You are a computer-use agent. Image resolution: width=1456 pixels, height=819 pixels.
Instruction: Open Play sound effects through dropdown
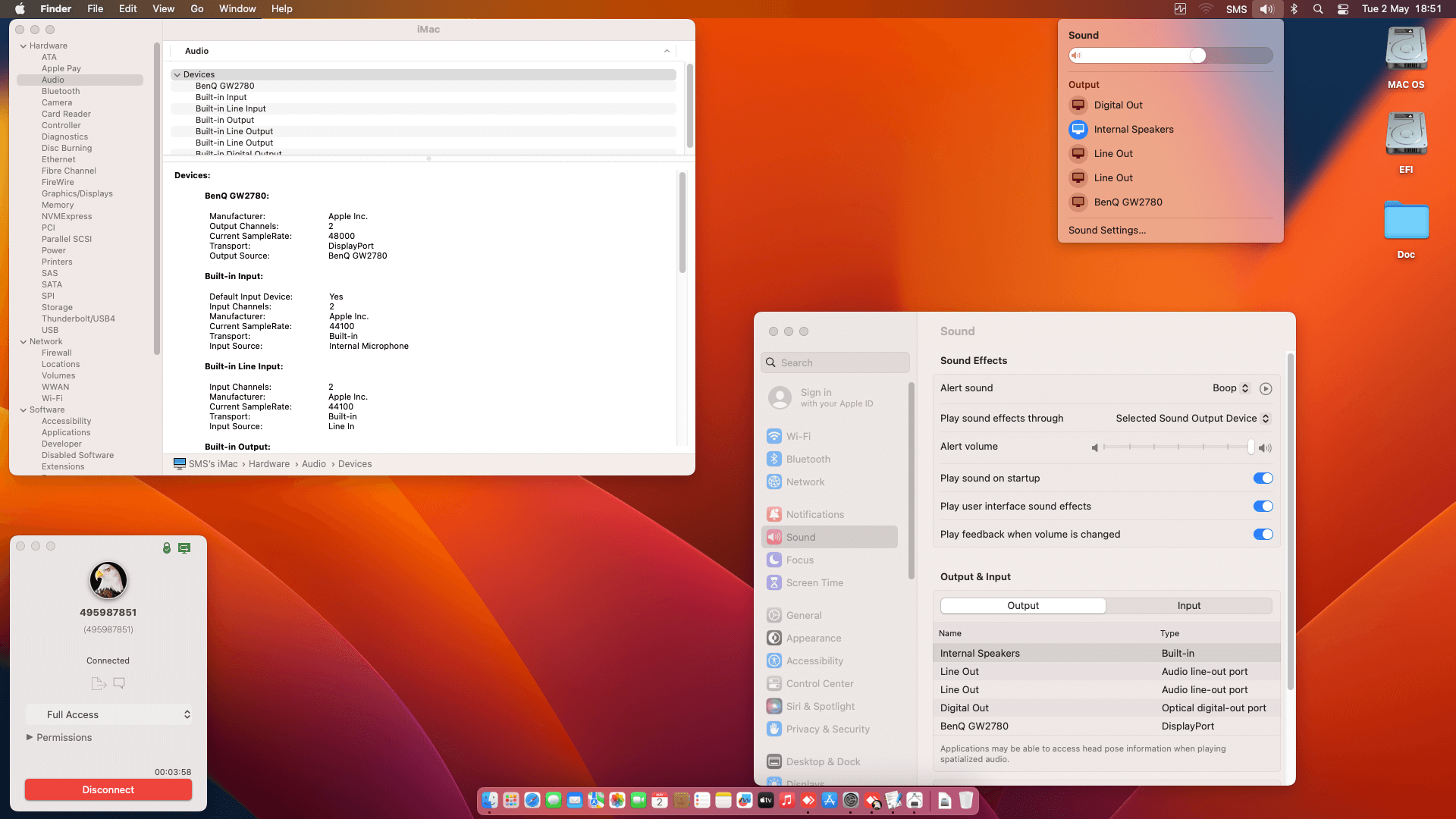coord(1193,419)
